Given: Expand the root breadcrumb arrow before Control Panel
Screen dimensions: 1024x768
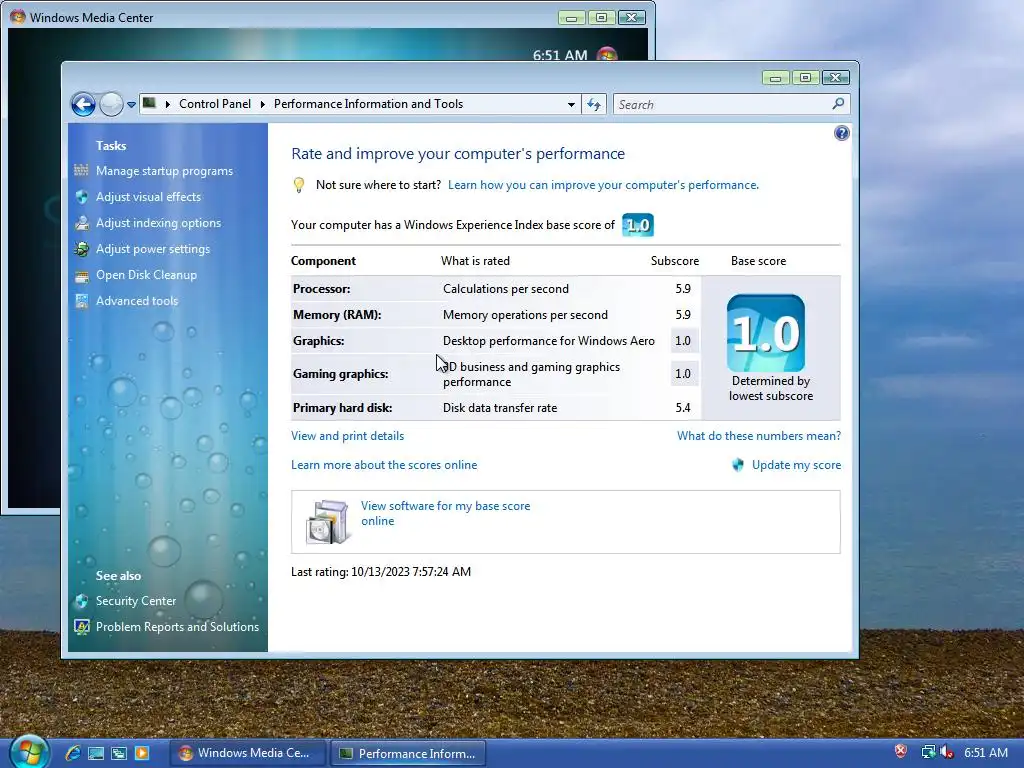Looking at the screenshot, I should 168,104.
